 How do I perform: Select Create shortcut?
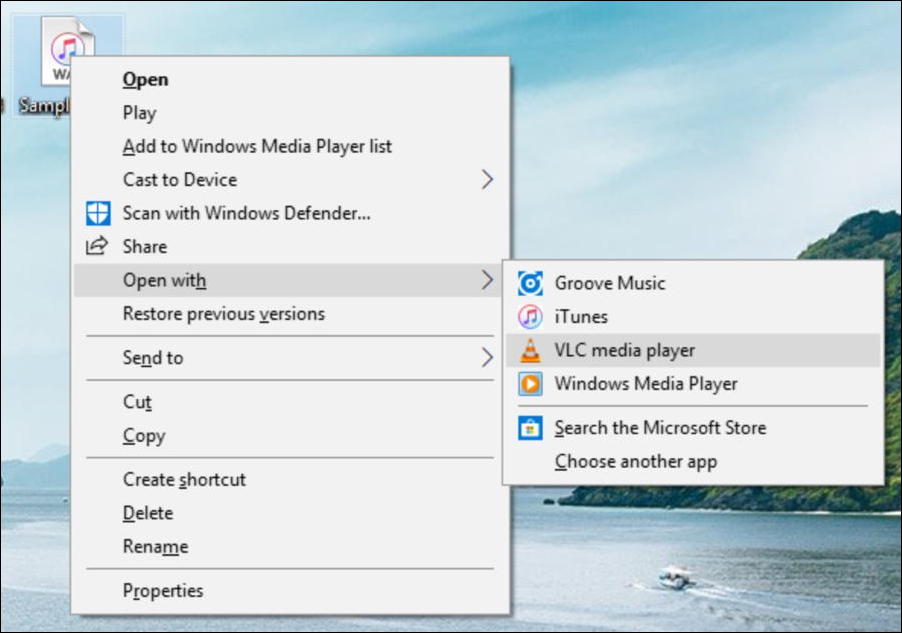[x=291, y=479]
